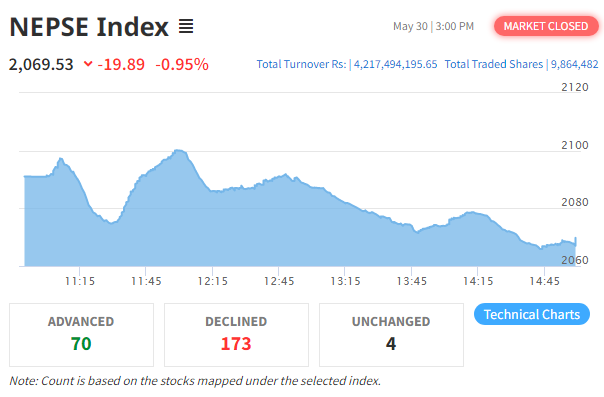Click the index value 2,069.53
The width and height of the screenshot is (604, 397).
click(41, 64)
